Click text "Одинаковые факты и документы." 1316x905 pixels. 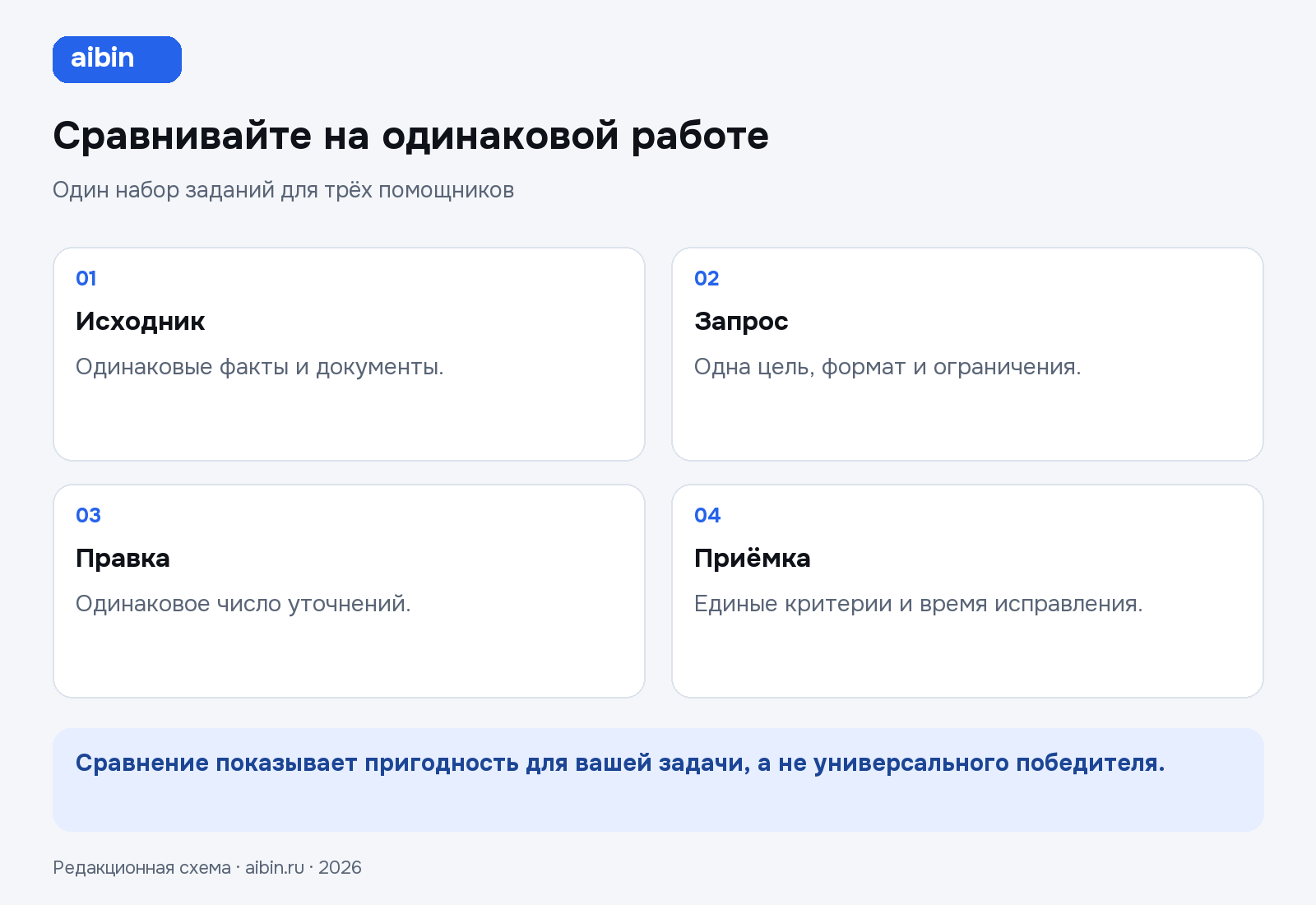(x=259, y=367)
